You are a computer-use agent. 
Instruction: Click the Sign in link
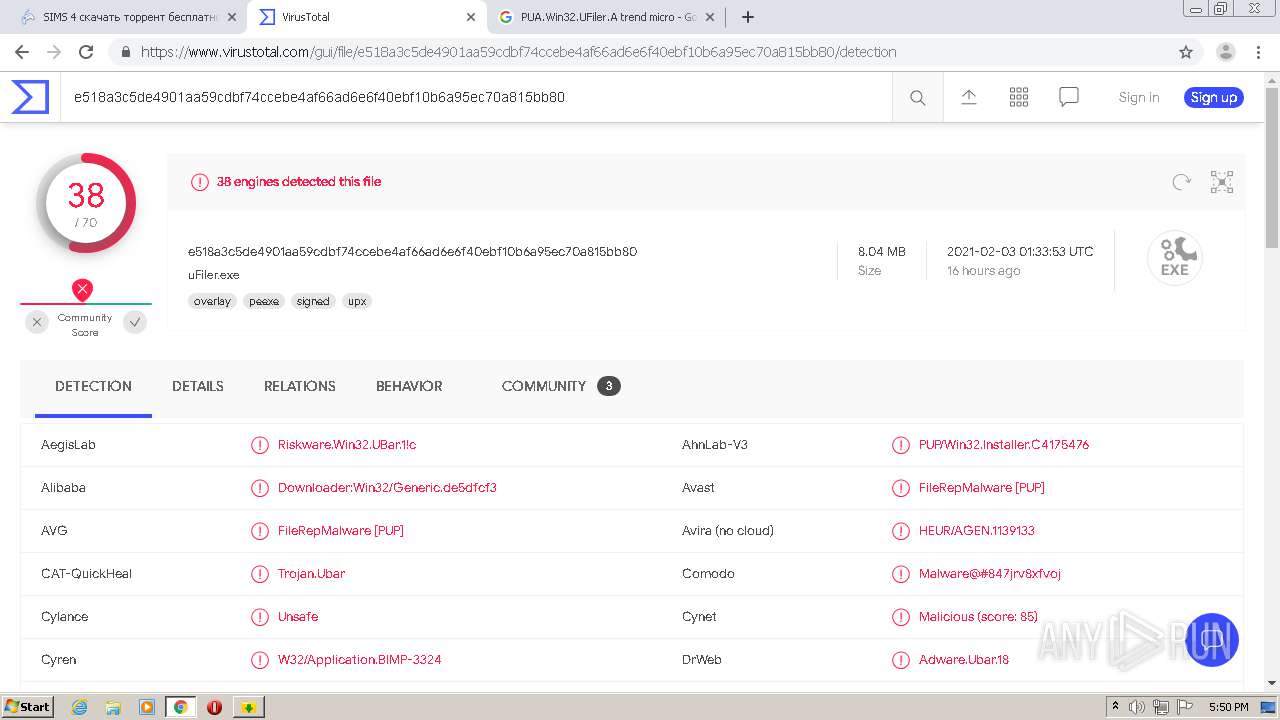tap(1139, 97)
